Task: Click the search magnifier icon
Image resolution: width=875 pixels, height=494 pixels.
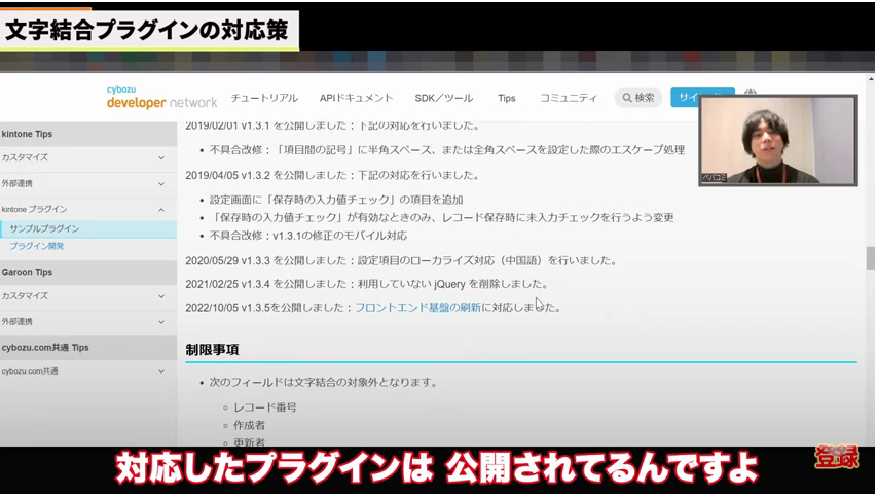Action: point(627,98)
